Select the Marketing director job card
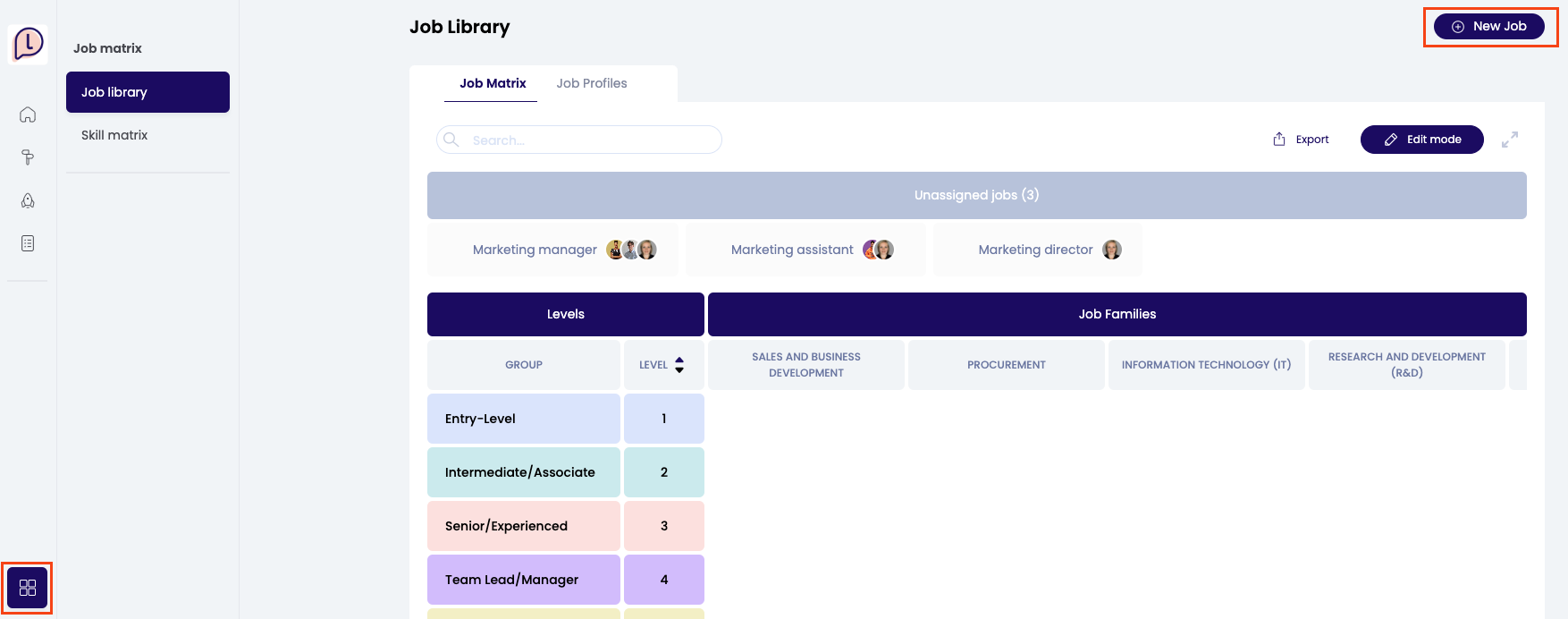The width and height of the screenshot is (1568, 619). click(1037, 250)
